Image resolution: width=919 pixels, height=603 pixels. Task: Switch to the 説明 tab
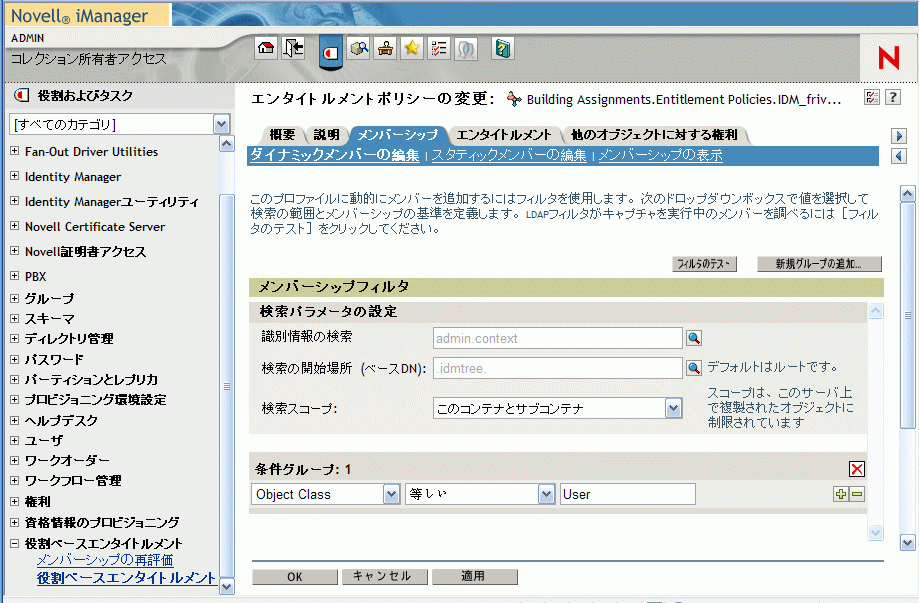coord(326,135)
